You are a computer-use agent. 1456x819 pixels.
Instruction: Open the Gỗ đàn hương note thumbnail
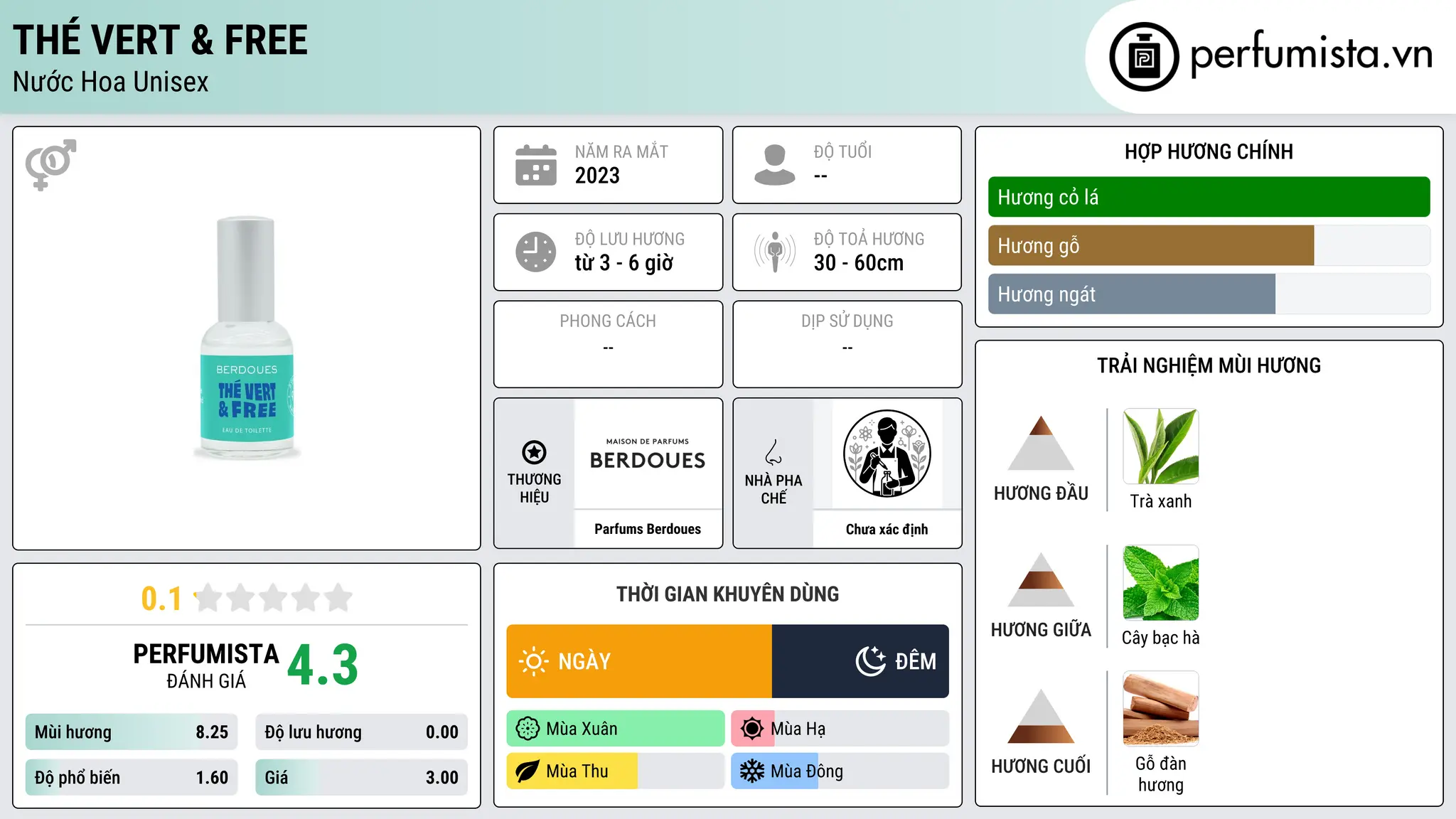tap(1161, 709)
